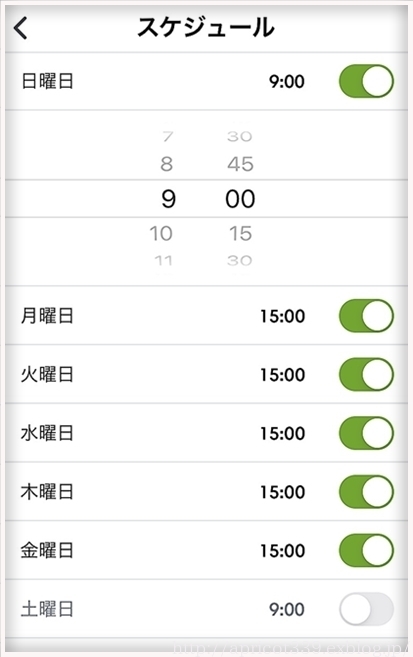The height and width of the screenshot is (657, 413).
Task: Choose 45 in the minutes wheel
Action: pyautogui.click(x=240, y=164)
